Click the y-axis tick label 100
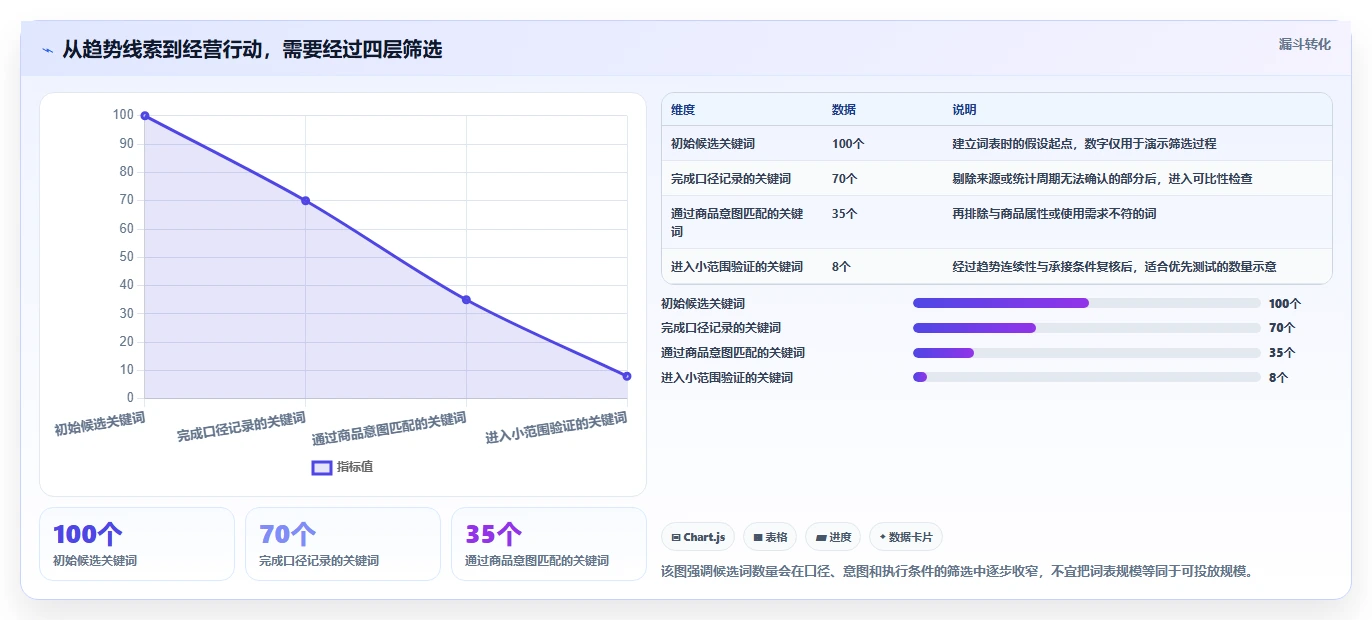 point(122,115)
